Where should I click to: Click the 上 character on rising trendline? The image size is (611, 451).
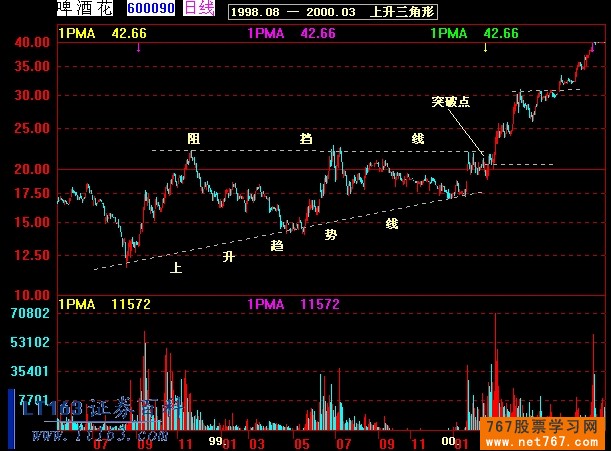176,267
